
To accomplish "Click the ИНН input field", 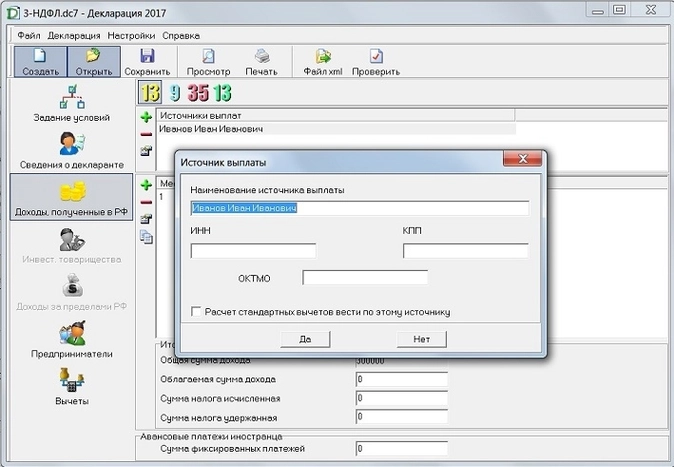I will [253, 251].
